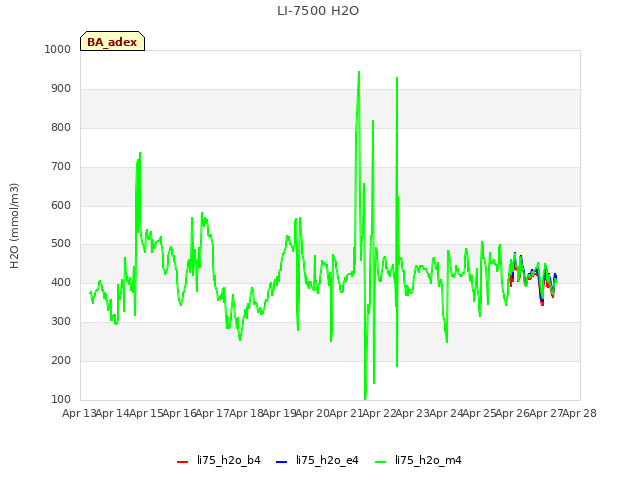Click the Apr 23 x-axis label
The width and height of the screenshot is (640, 480).
pos(413,413)
